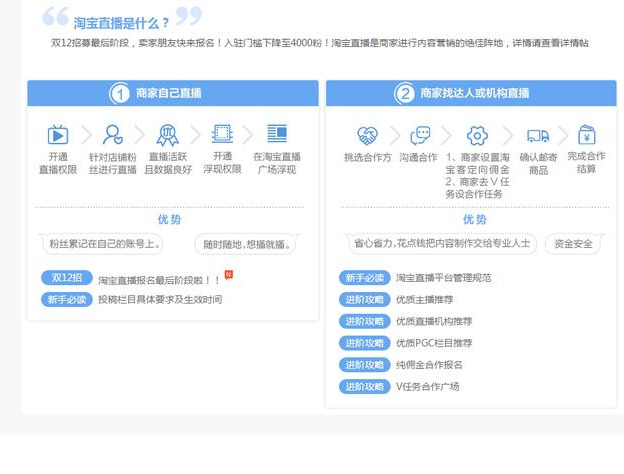Click 优势 heading in 商家找达人 panel
The height and width of the screenshot is (474, 624).
coord(474,219)
